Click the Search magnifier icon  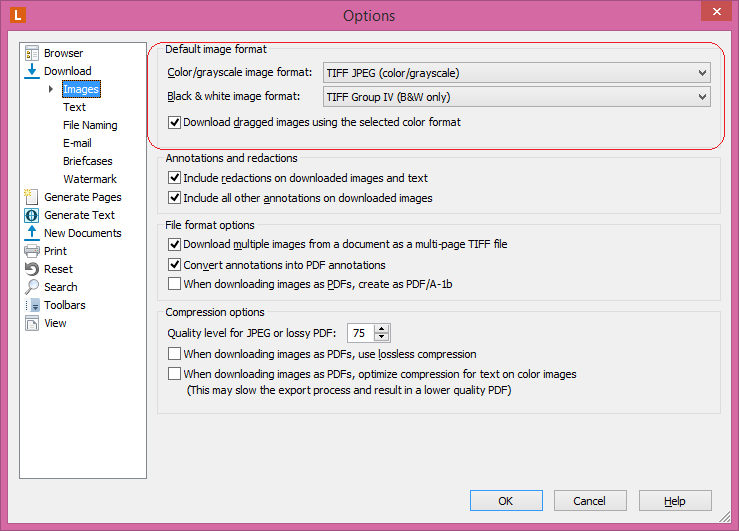coord(32,287)
